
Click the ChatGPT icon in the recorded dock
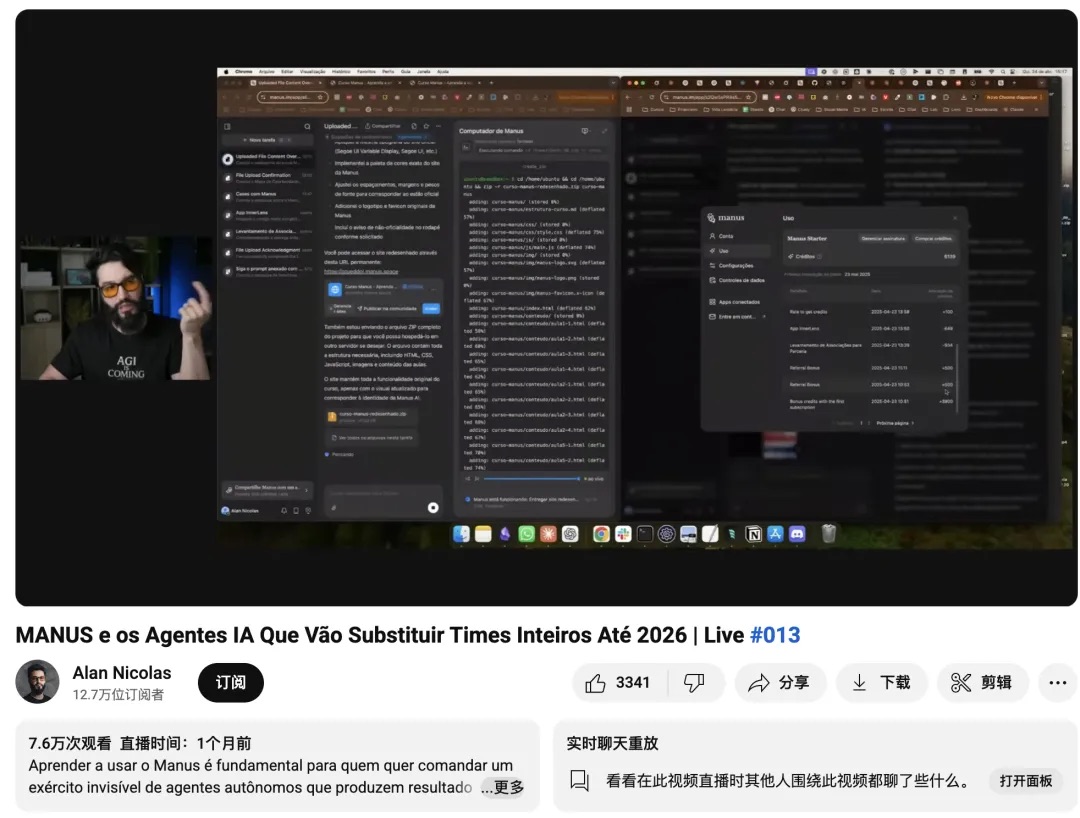[x=570, y=534]
